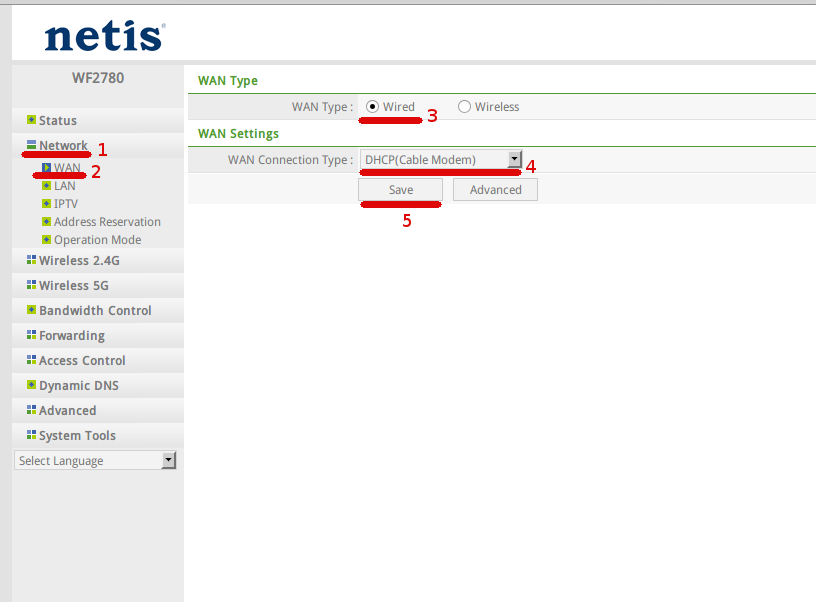Select the Wireless WAN type radio button
The width and height of the screenshot is (816, 602).
pyautogui.click(x=464, y=107)
